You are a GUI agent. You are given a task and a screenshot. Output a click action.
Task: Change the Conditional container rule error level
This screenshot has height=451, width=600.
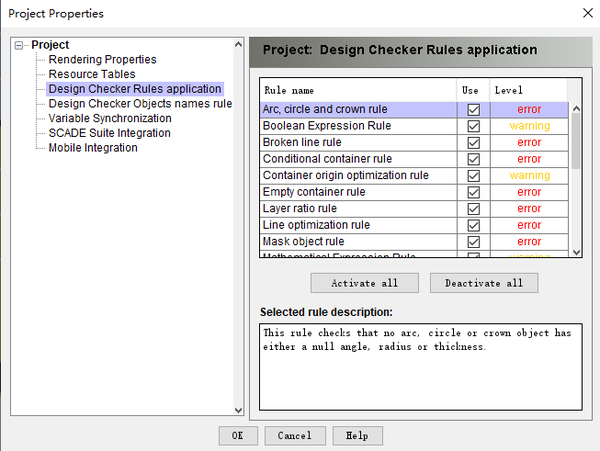click(x=529, y=159)
